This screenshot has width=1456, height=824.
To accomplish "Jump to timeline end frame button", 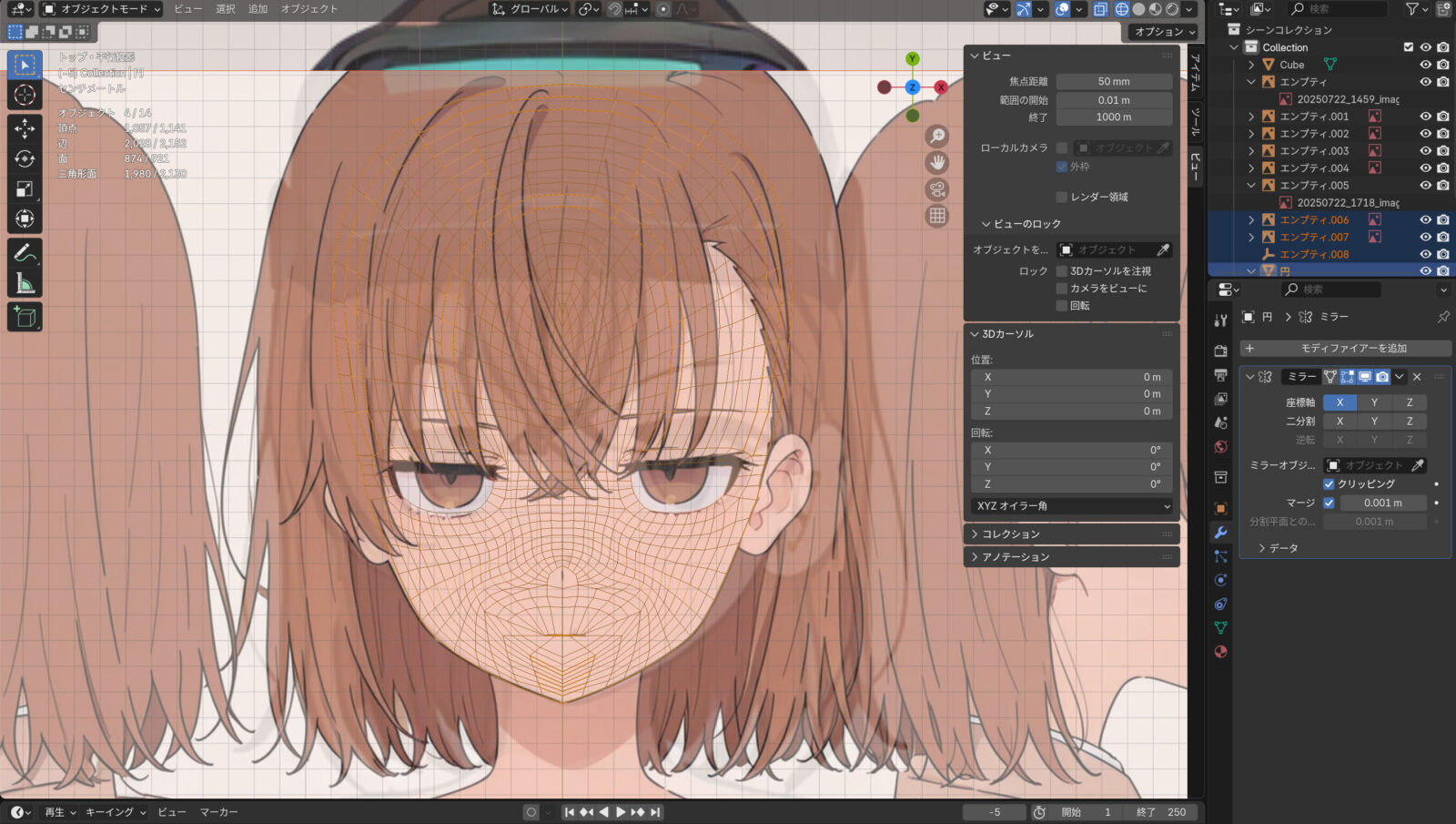I will point(655,812).
